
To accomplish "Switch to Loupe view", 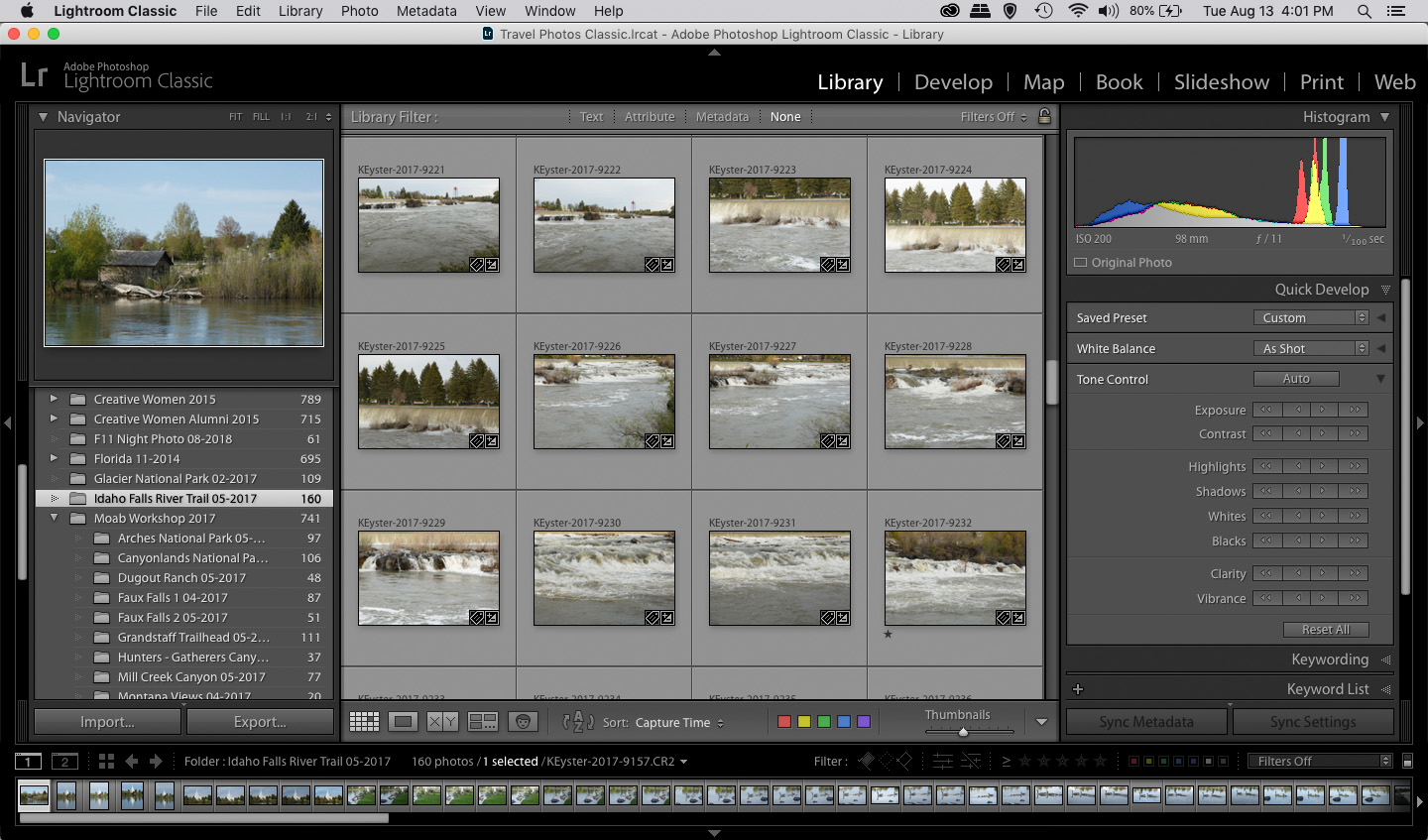I will (403, 721).
